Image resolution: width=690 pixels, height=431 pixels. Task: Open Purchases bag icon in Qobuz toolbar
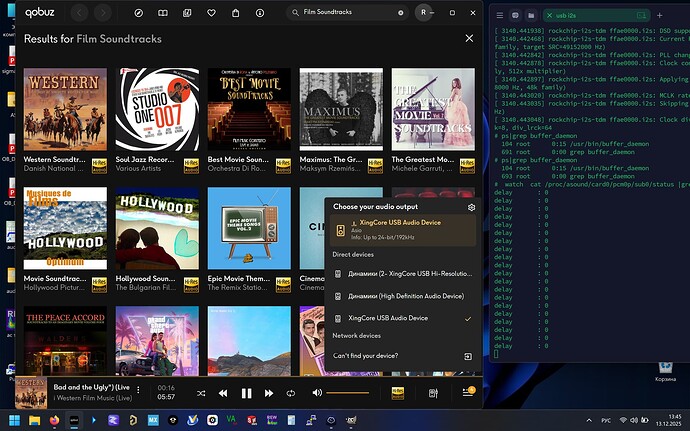pyautogui.click(x=235, y=13)
